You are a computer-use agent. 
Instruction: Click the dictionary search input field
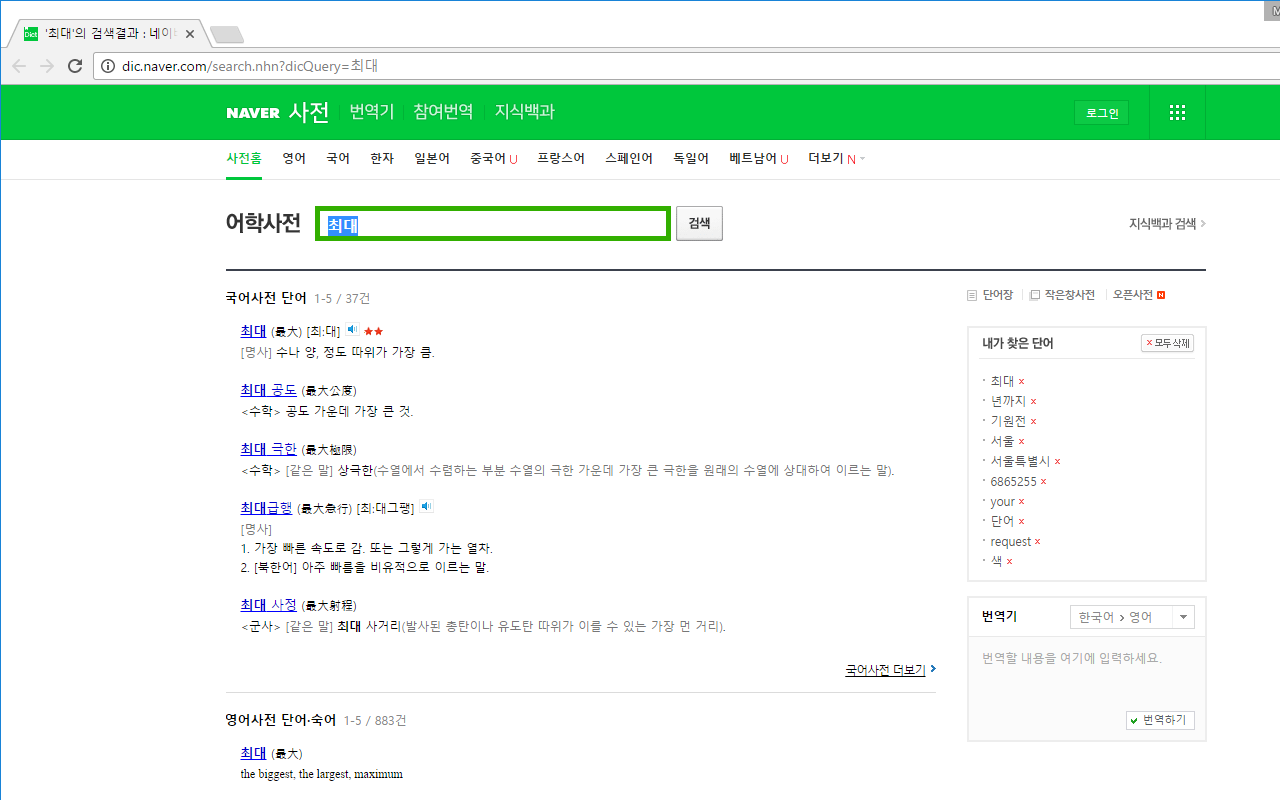pyautogui.click(x=493, y=224)
